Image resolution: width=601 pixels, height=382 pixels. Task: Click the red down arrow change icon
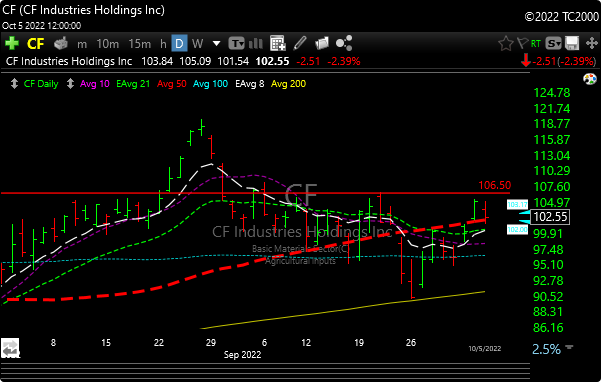(525, 61)
